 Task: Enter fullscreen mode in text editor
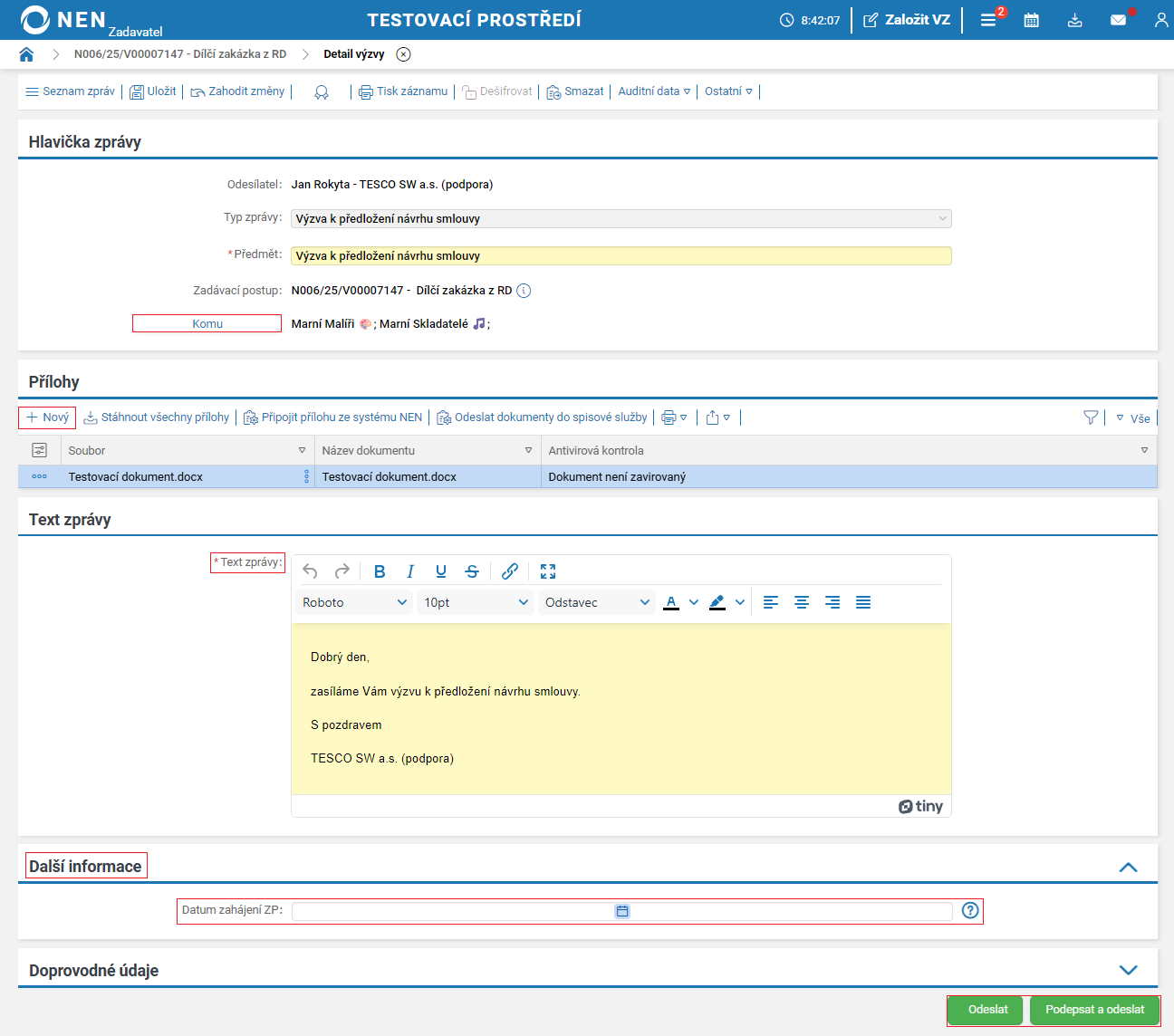pyautogui.click(x=548, y=571)
